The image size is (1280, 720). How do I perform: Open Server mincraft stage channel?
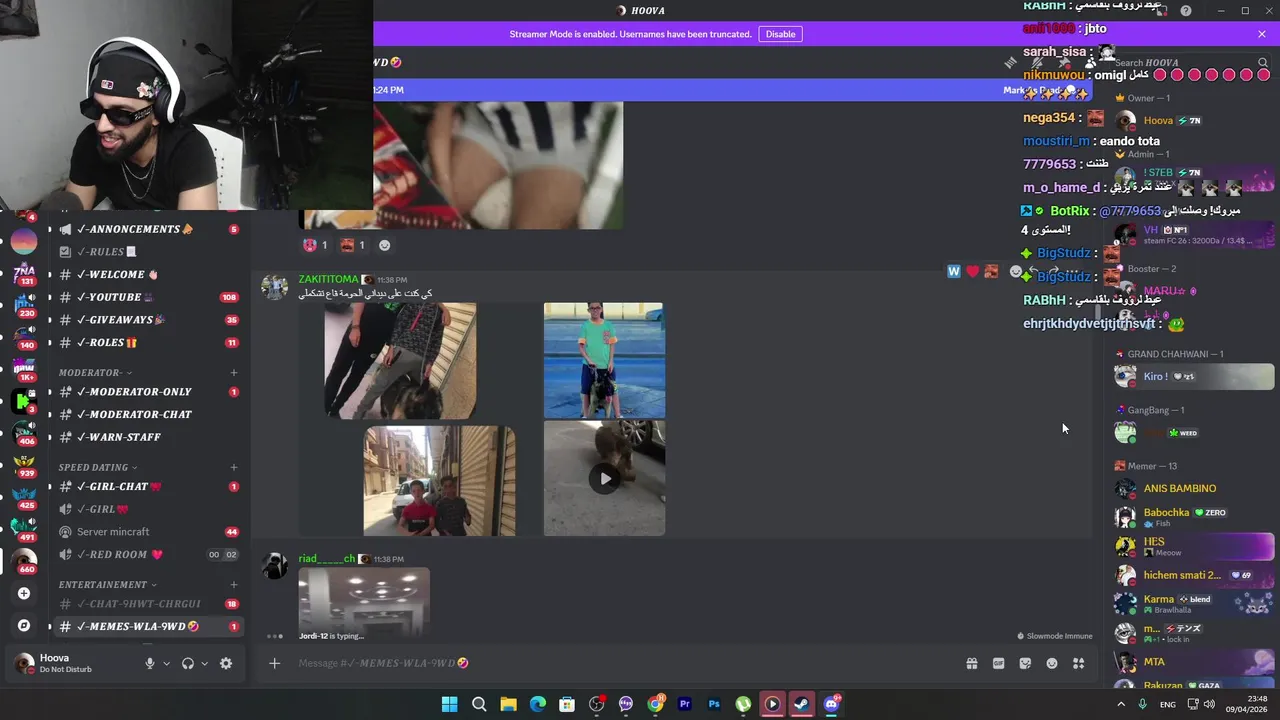click(x=147, y=532)
